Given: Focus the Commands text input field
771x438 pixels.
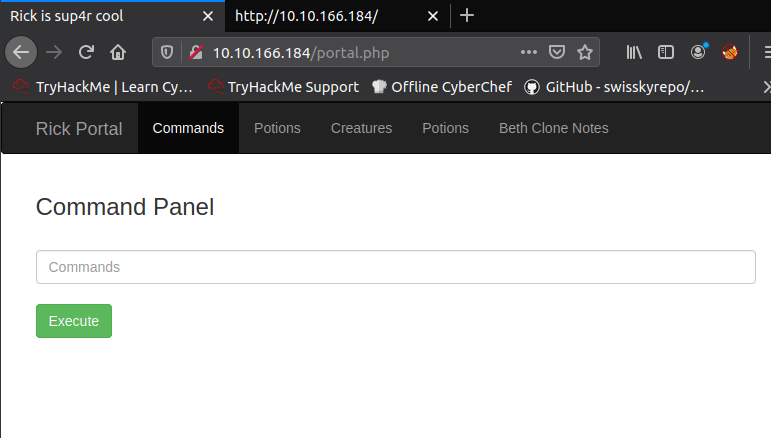Looking at the screenshot, I should coord(395,267).
